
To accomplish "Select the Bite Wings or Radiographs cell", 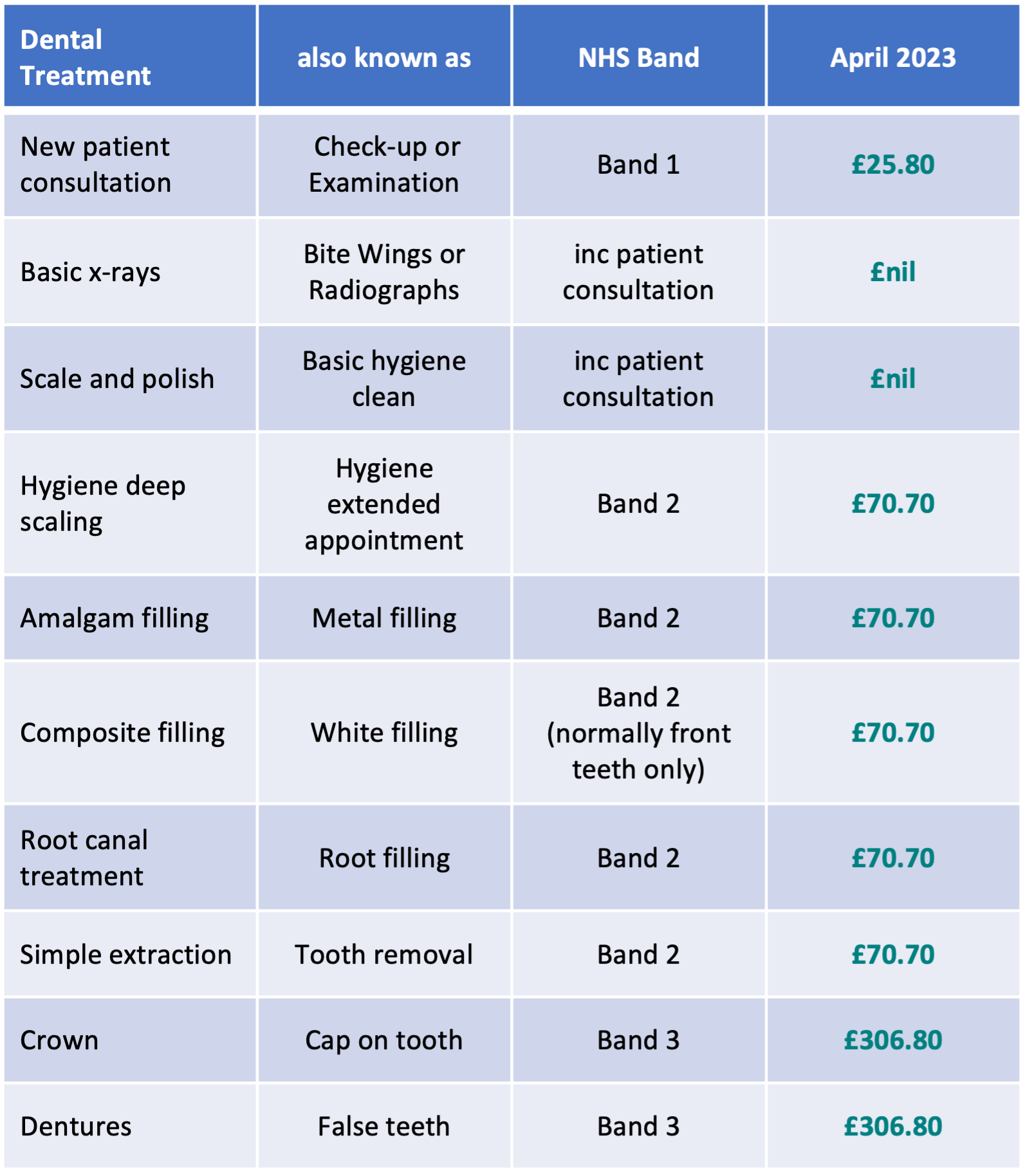I will click(x=384, y=271).
